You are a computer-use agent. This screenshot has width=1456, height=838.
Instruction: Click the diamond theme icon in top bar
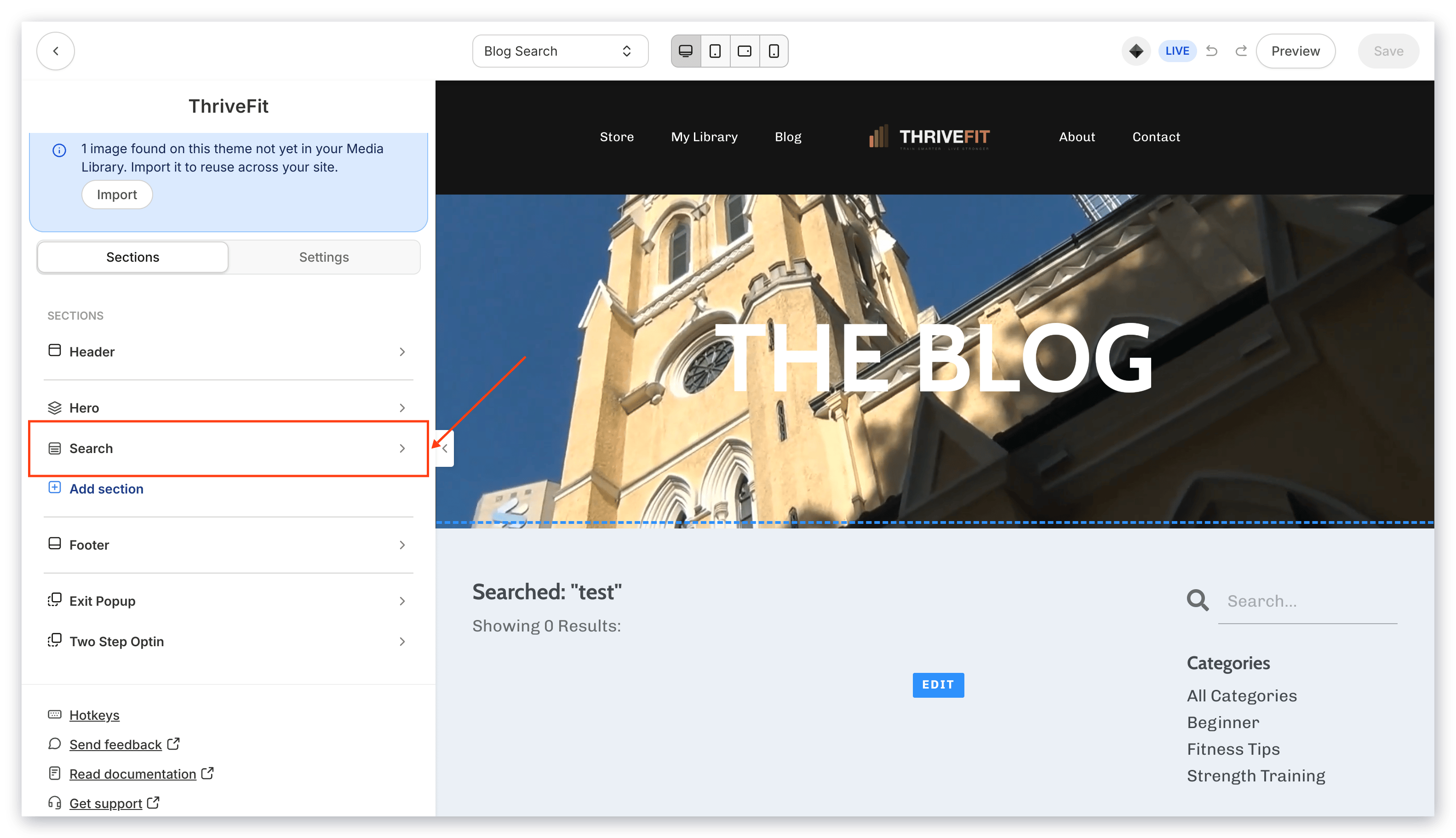[1135, 51]
